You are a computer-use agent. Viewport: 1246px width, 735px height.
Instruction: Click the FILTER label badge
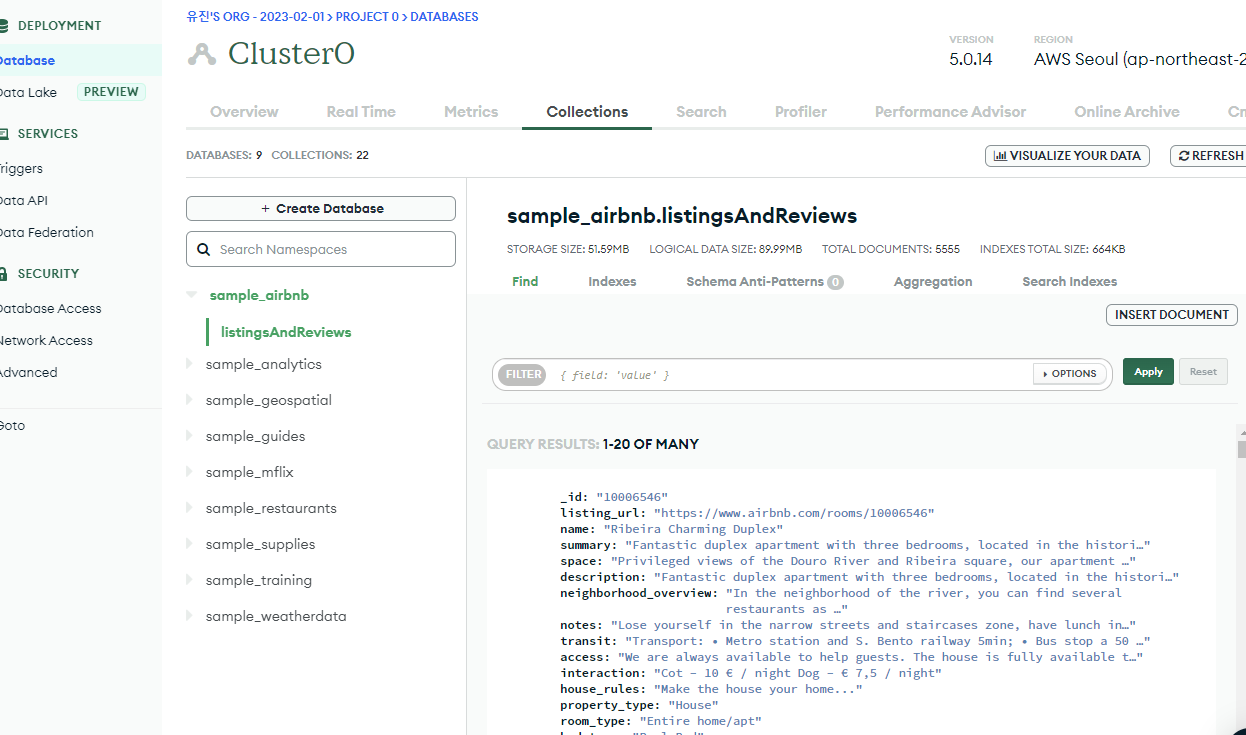523,374
